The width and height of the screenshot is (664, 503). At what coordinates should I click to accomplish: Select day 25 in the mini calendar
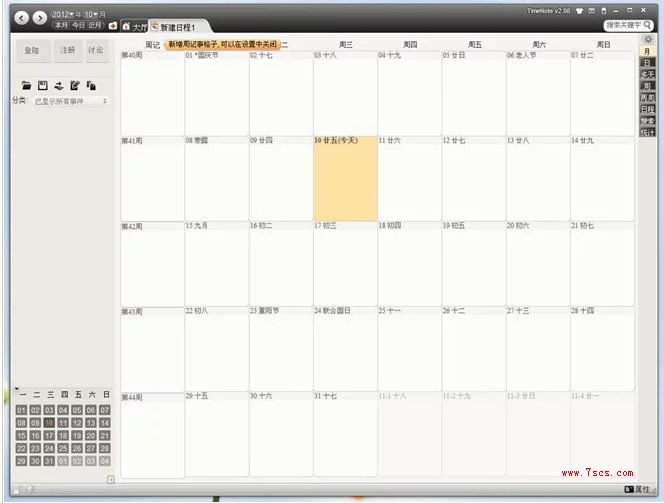(x=63, y=448)
